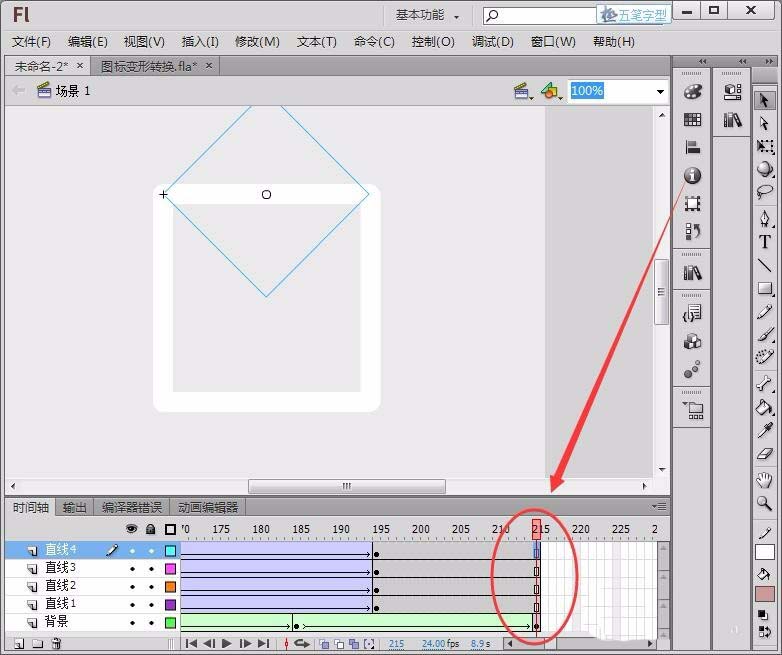Switch to the 输出 tab
782x655 pixels.
pyautogui.click(x=75, y=507)
